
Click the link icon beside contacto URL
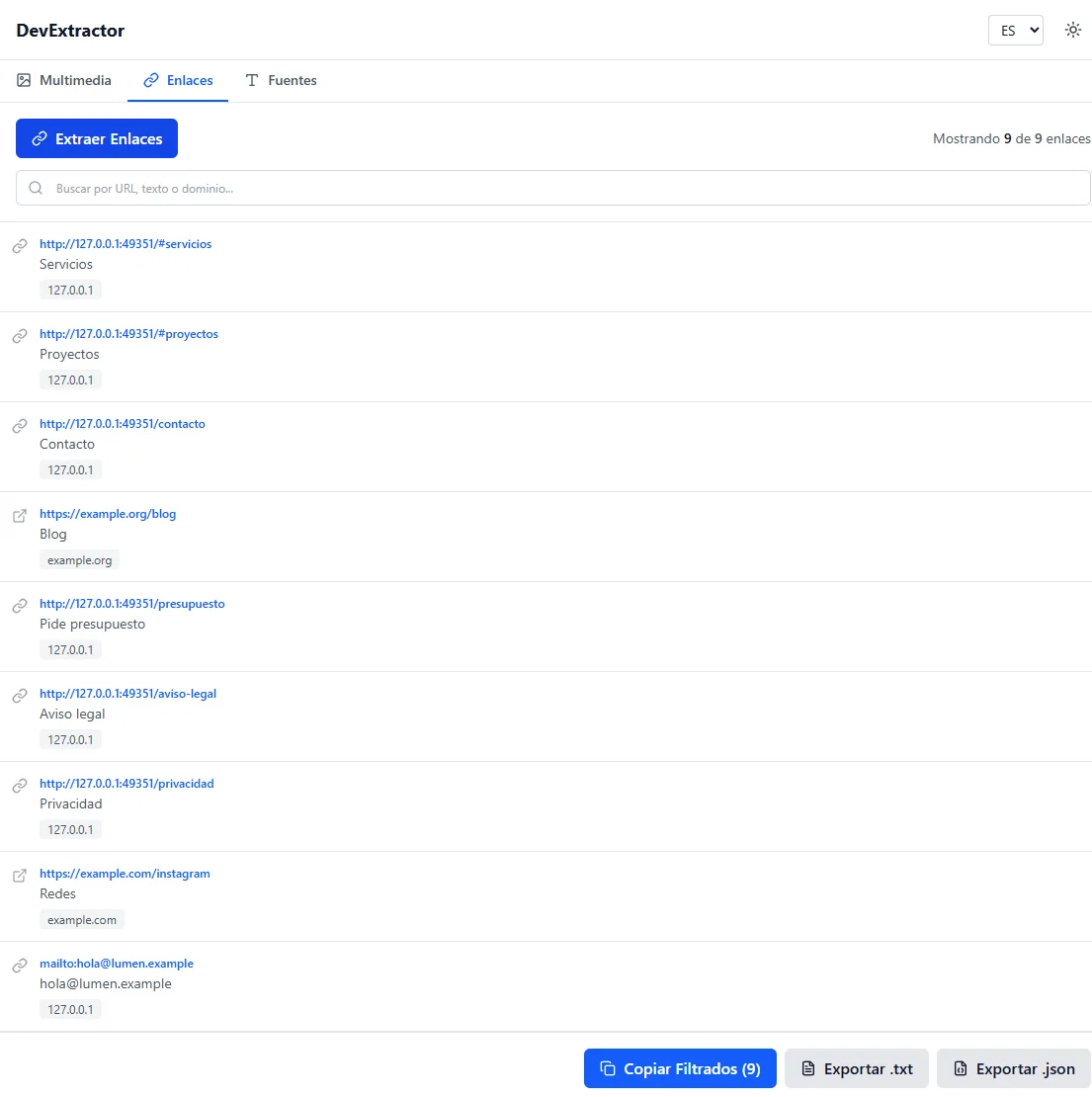(20, 426)
